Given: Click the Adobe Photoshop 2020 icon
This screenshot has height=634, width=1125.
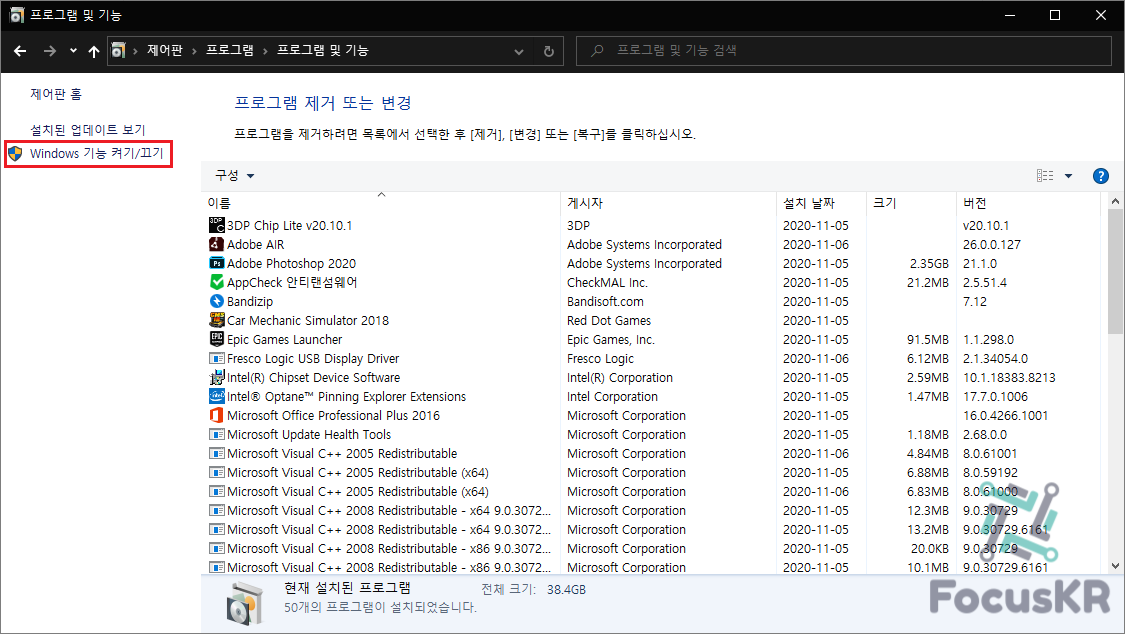Looking at the screenshot, I should coord(217,263).
